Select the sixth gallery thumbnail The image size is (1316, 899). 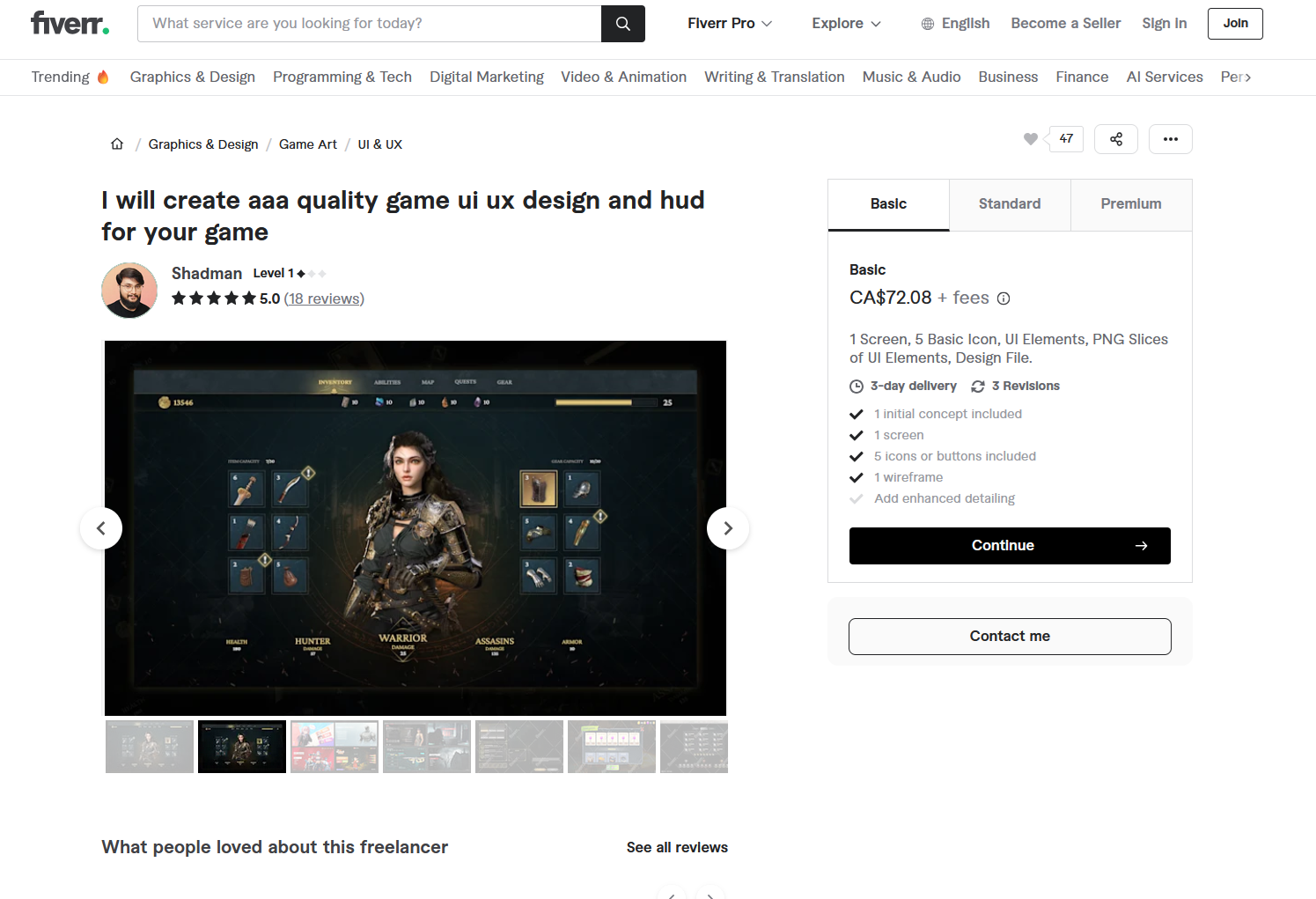pyautogui.click(x=612, y=747)
